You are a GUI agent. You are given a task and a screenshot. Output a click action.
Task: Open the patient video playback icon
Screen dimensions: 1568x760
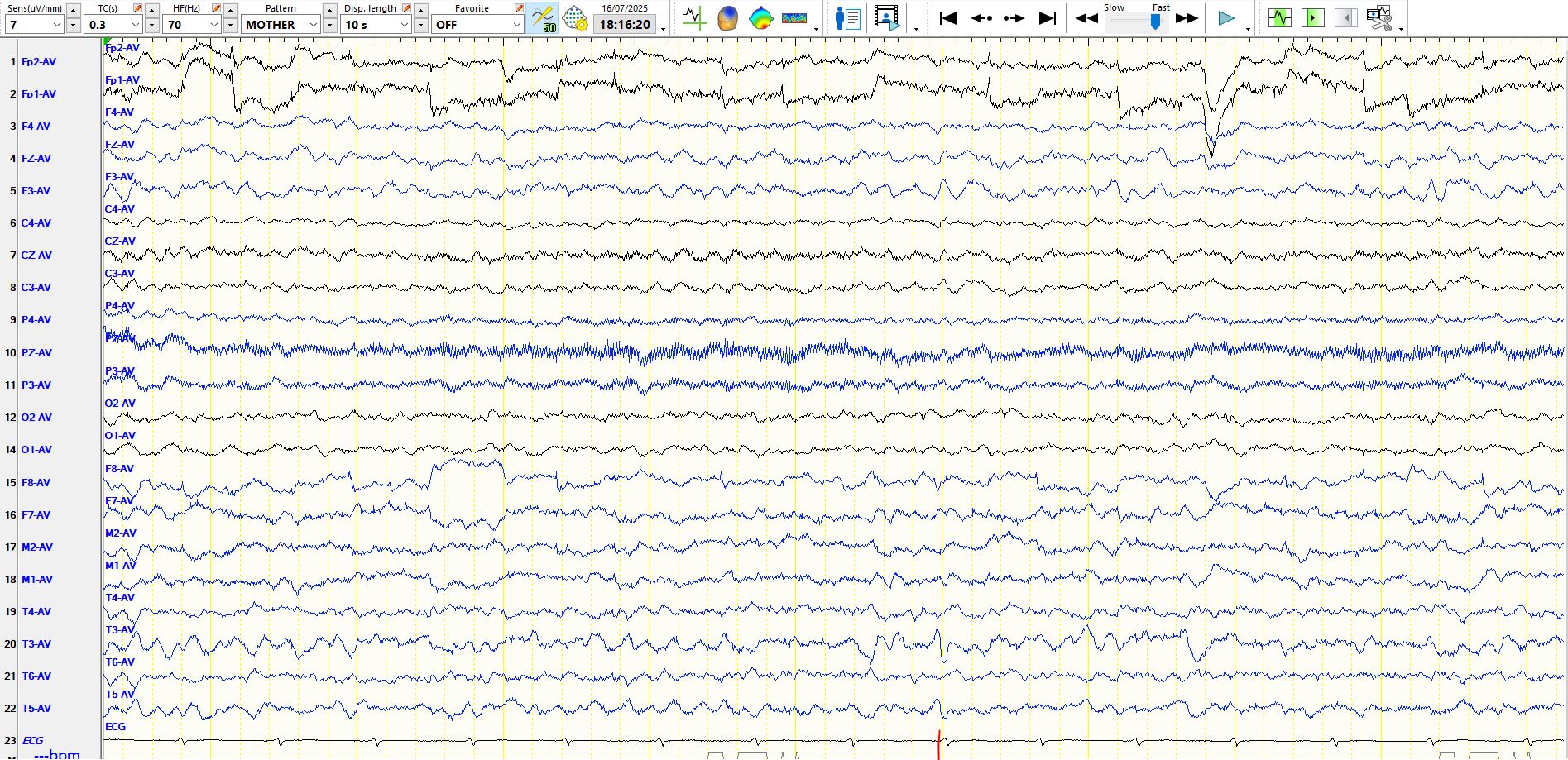click(886, 18)
